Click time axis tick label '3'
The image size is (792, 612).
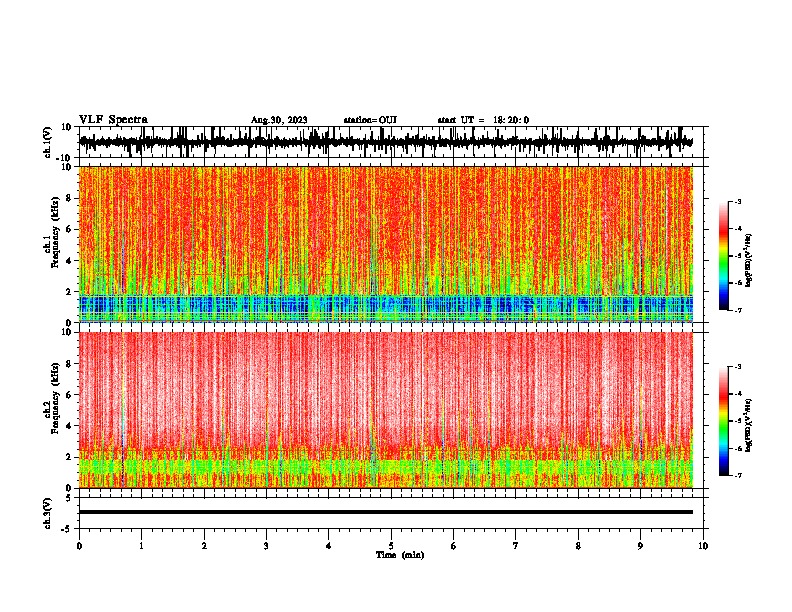pos(266,546)
